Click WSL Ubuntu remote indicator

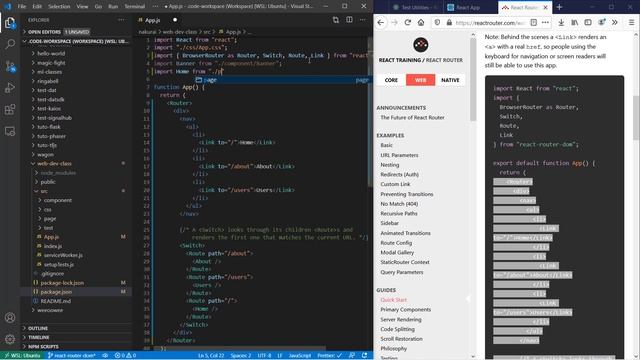click(x=22, y=356)
